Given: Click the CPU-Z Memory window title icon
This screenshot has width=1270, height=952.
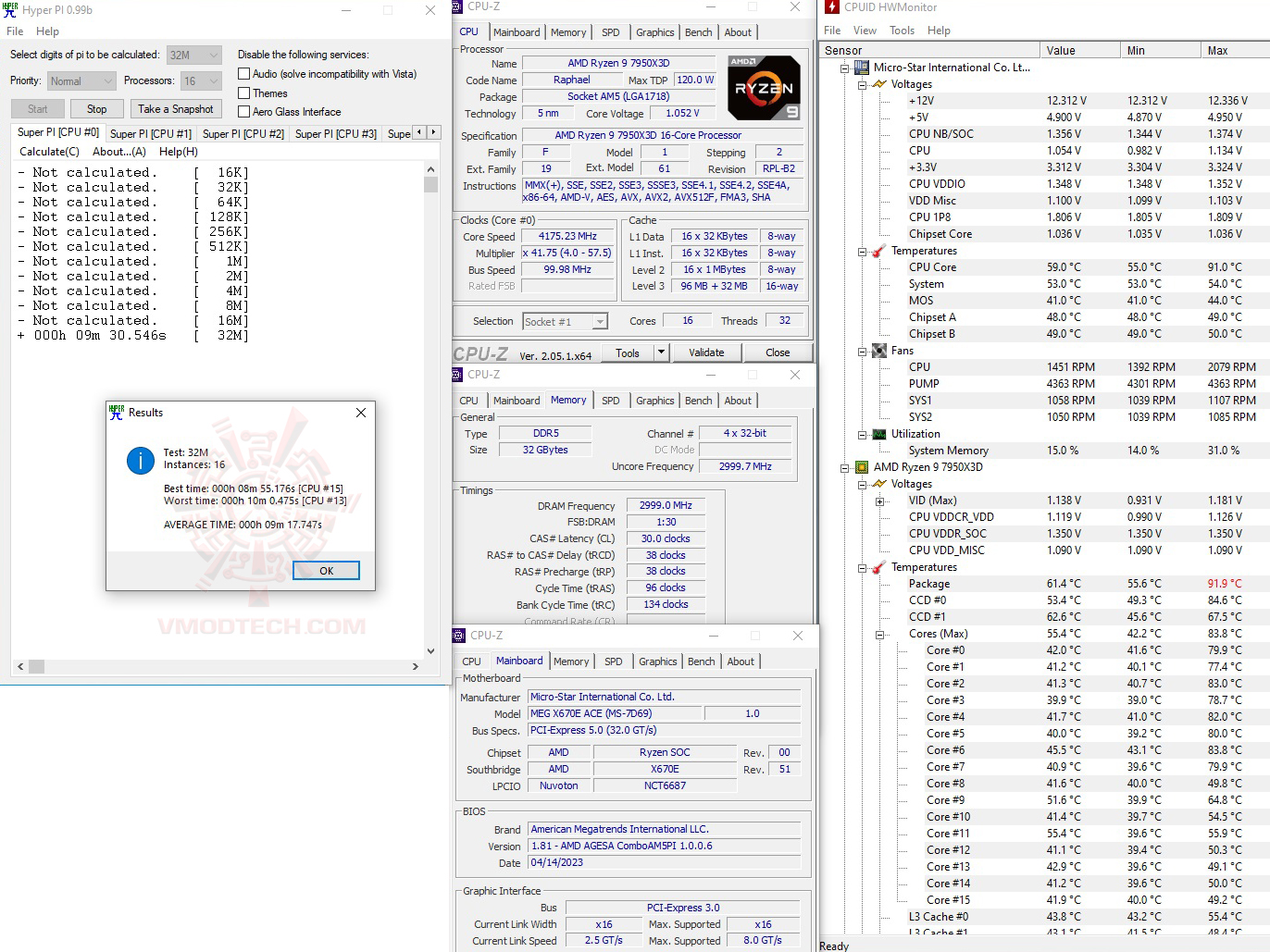Looking at the screenshot, I should (x=456, y=375).
